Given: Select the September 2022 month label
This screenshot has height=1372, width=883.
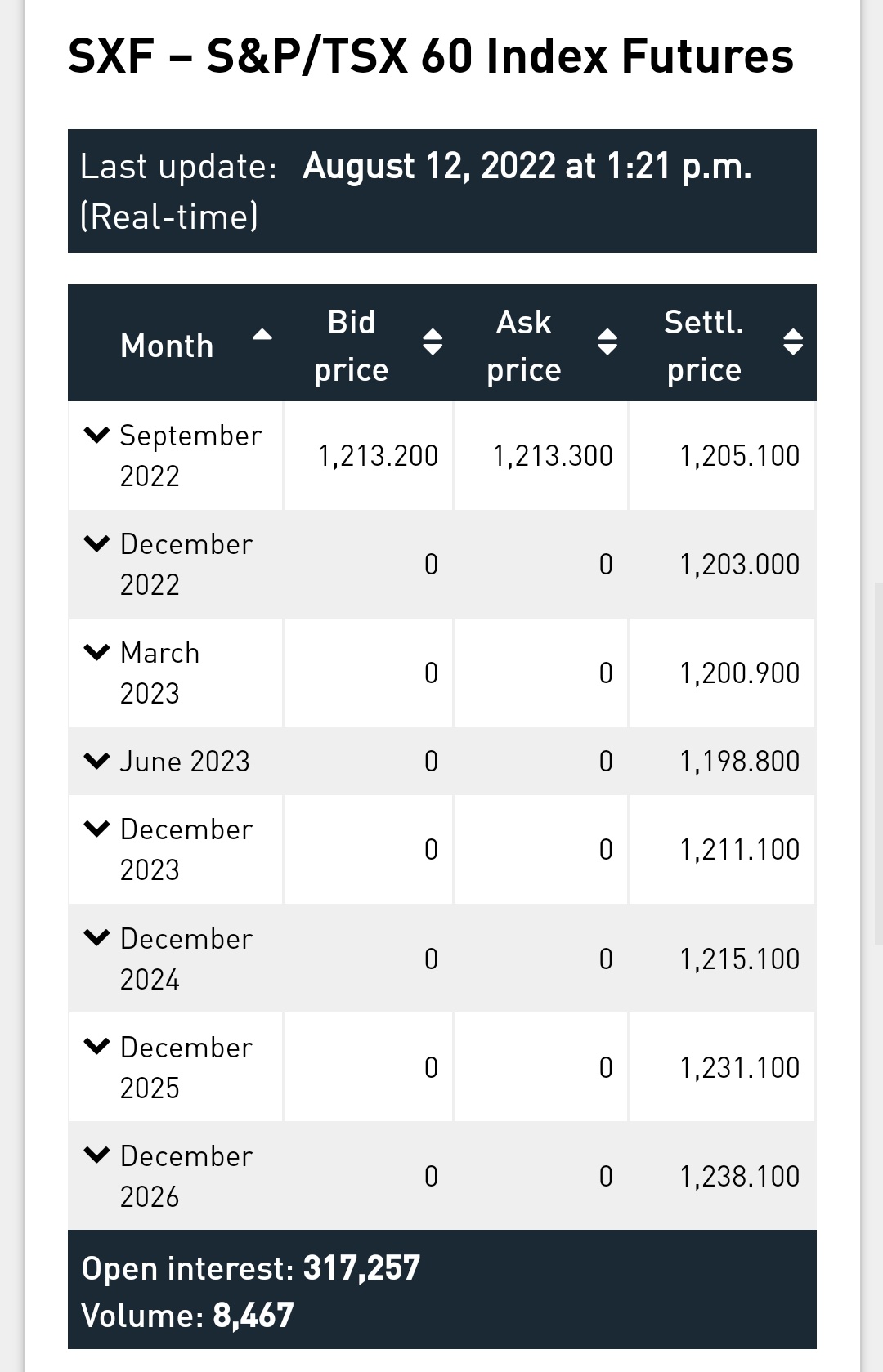Looking at the screenshot, I should point(190,456).
